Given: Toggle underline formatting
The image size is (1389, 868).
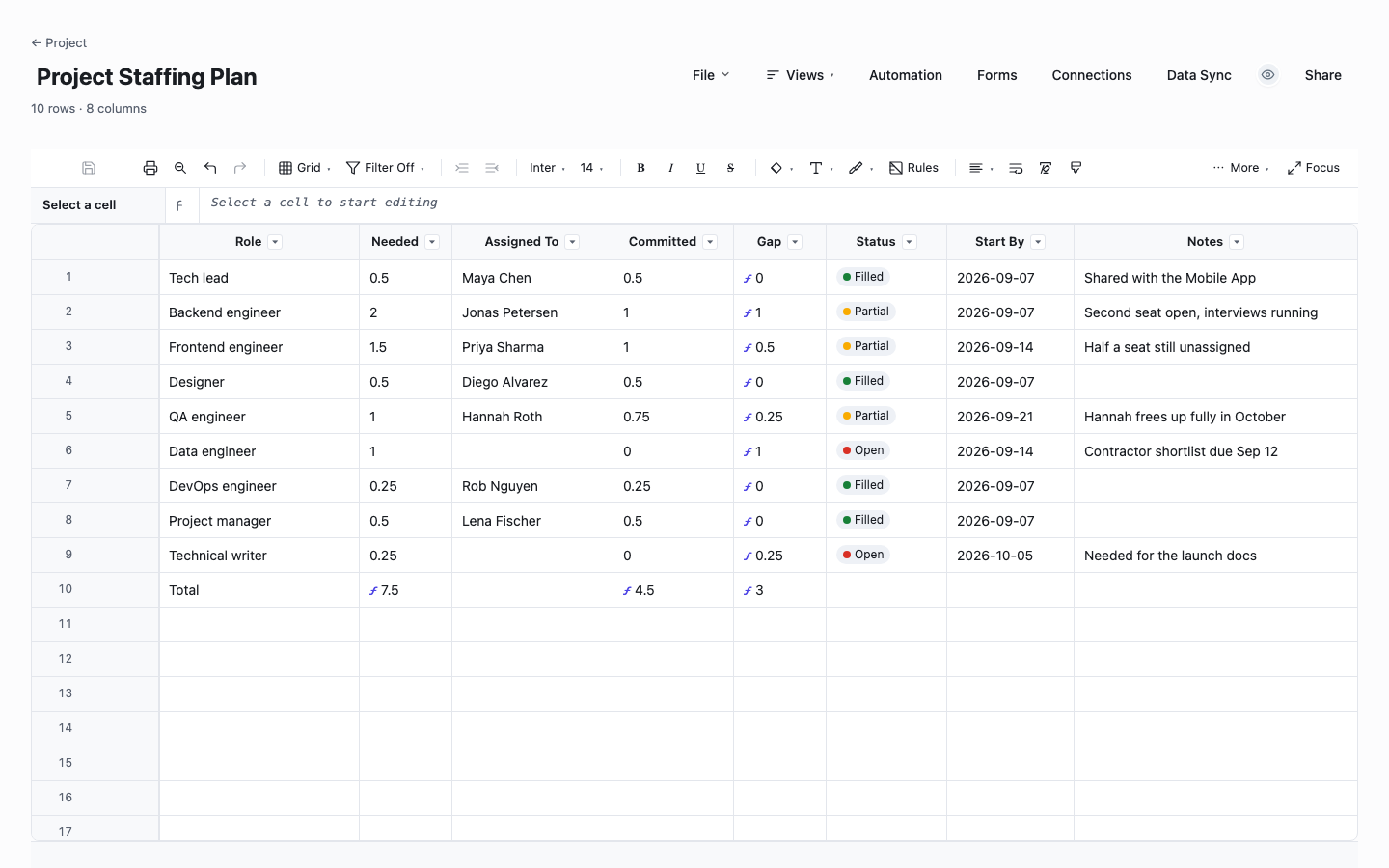Looking at the screenshot, I should pyautogui.click(x=700, y=168).
